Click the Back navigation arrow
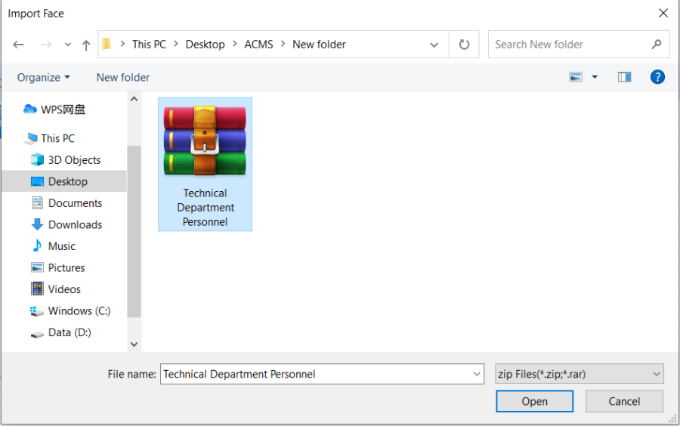 pos(18,45)
